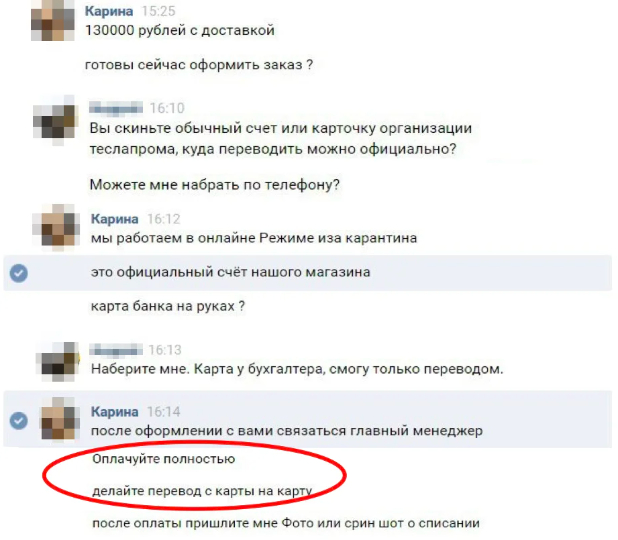
Task: Open blurred user's avatar at 16:13 message
Action: click(x=58, y=362)
